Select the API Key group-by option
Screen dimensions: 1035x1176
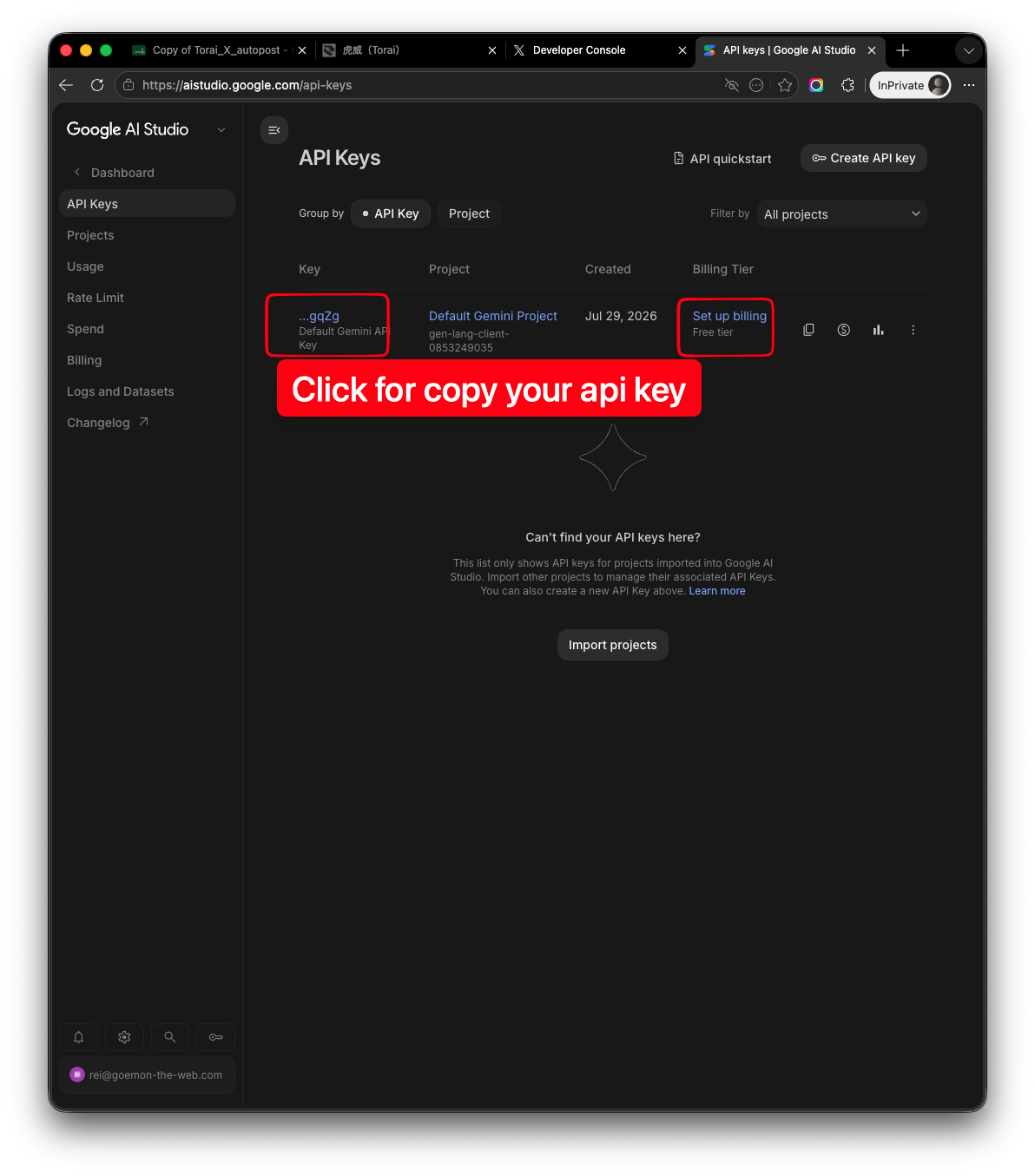tap(391, 214)
